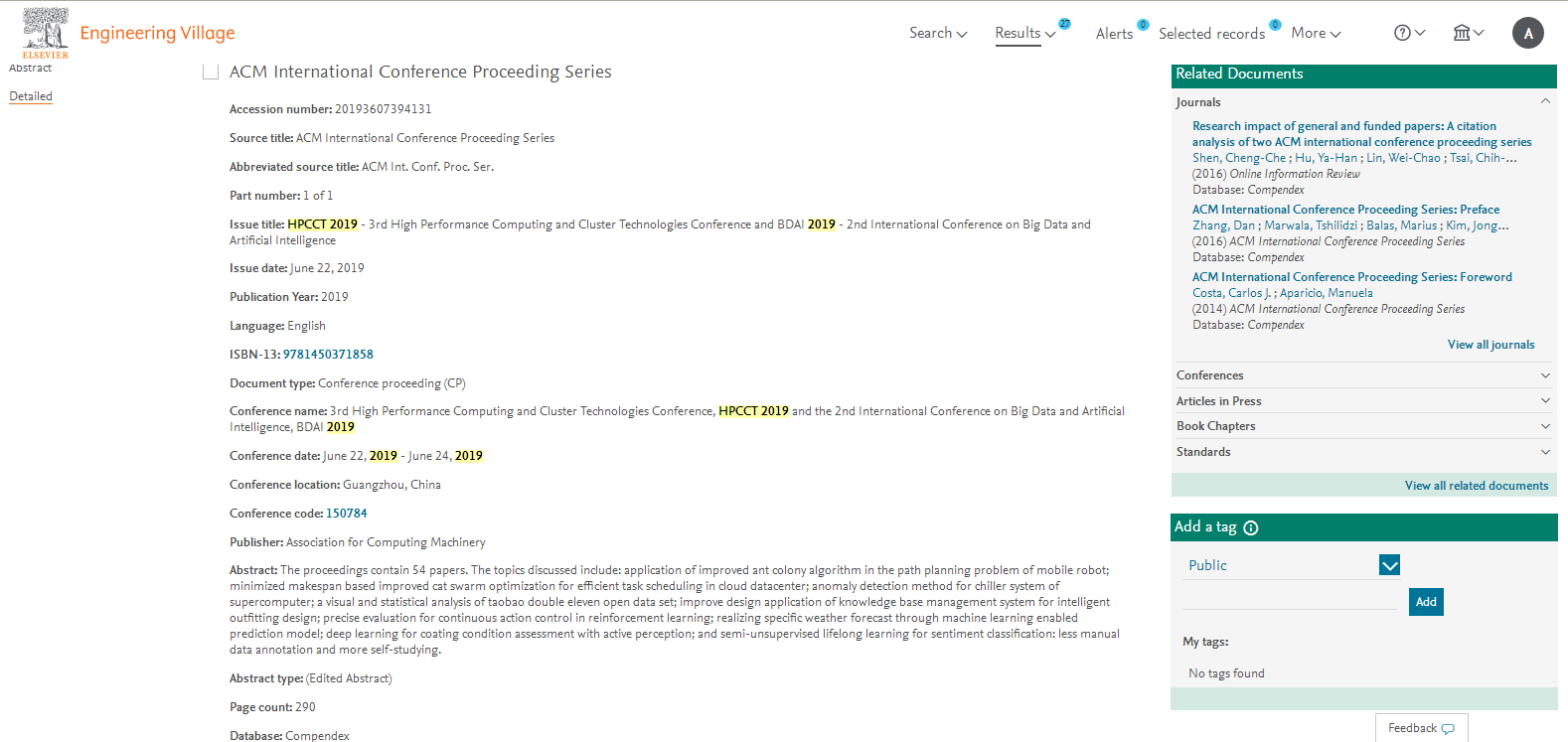Viewport: 1568px width, 742px height.
Task: Click the Add tag button
Action: pos(1426,602)
